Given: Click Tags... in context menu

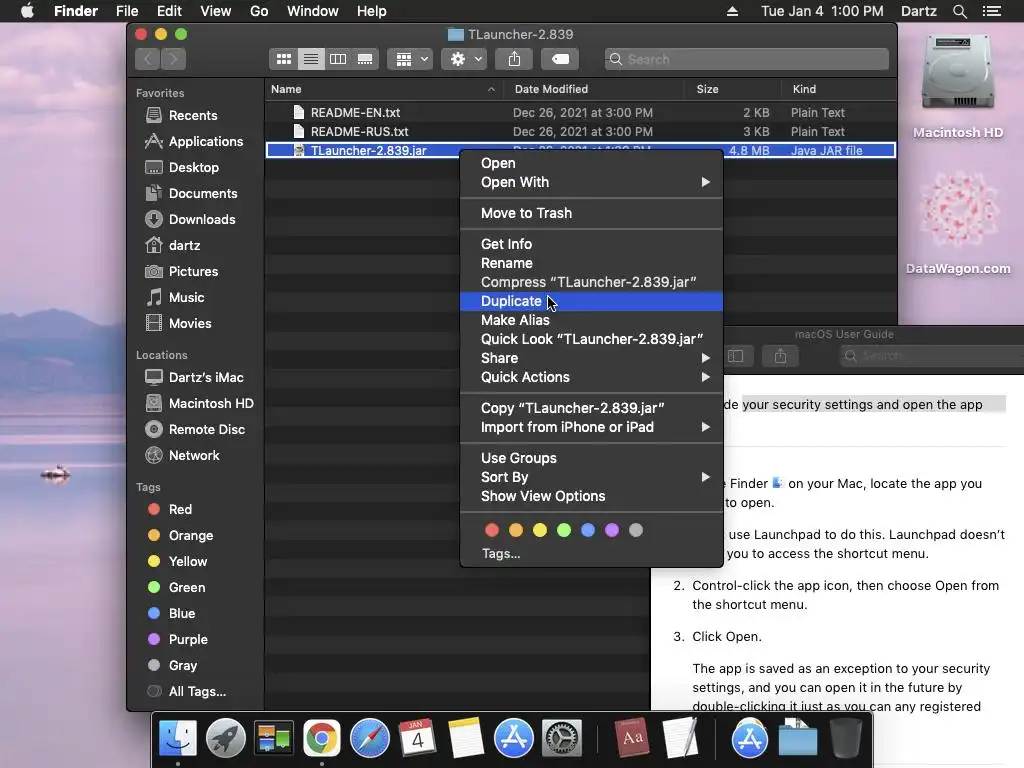Looking at the screenshot, I should [x=501, y=554].
